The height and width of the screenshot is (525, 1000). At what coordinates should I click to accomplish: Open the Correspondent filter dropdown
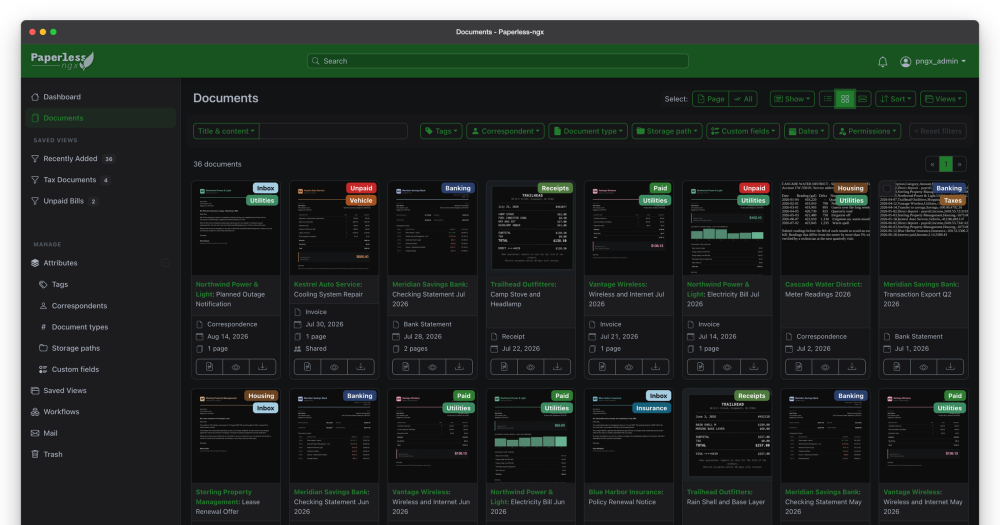[505, 131]
